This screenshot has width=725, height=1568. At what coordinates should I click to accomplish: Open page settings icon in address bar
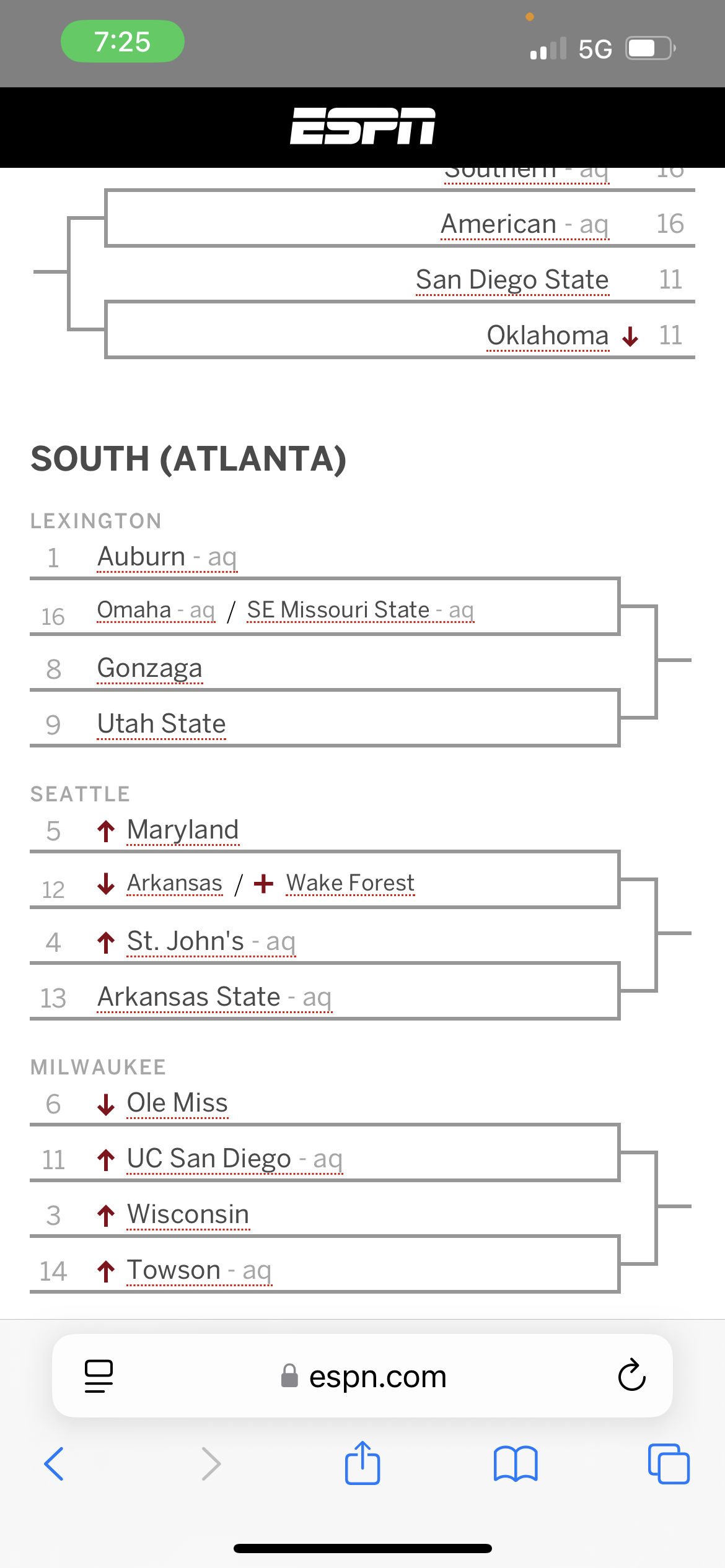pyautogui.click(x=99, y=1376)
